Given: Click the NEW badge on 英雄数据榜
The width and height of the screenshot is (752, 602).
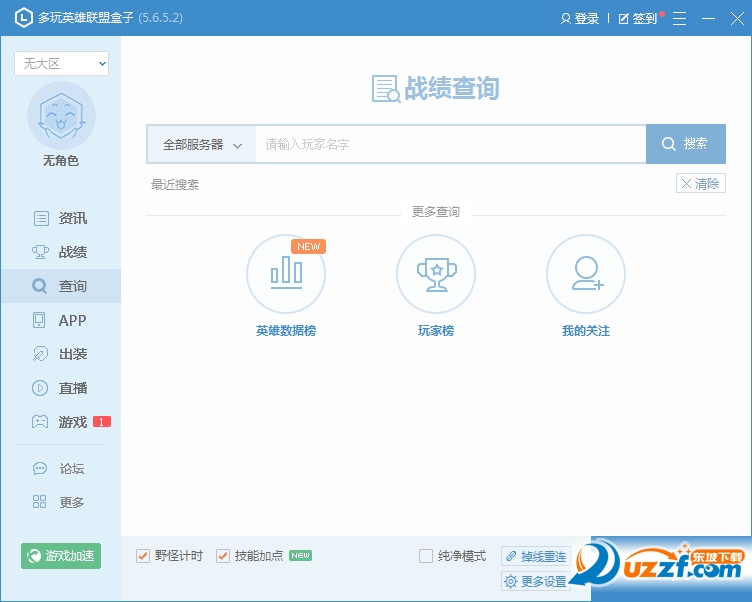Looking at the screenshot, I should 308,247.
